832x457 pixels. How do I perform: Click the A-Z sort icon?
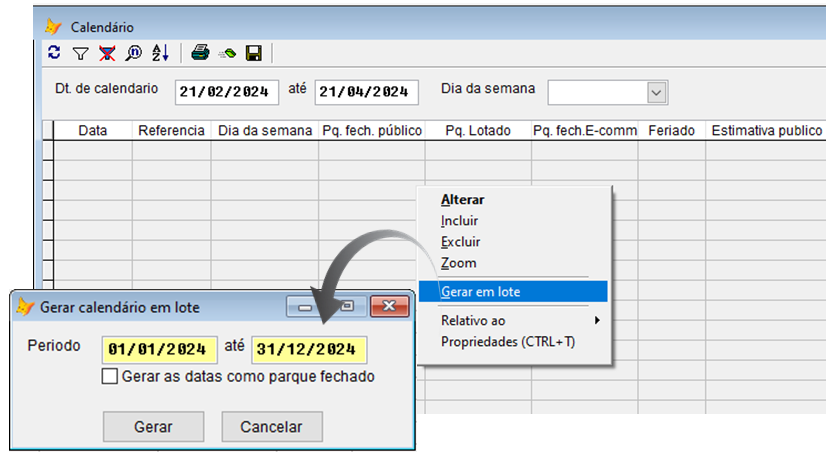pos(160,53)
